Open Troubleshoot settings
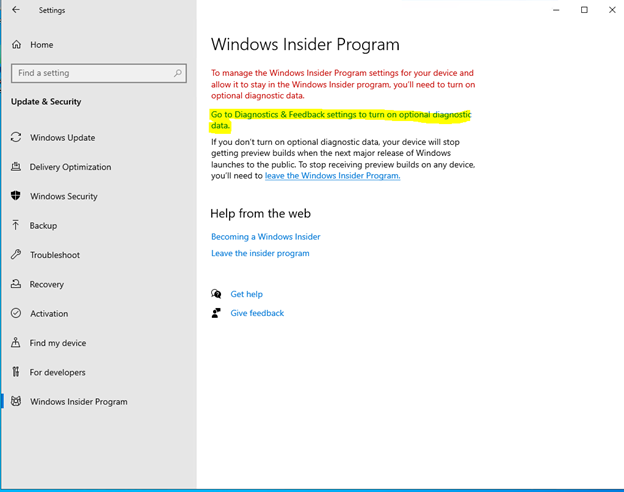The width and height of the screenshot is (624, 492). coord(55,255)
